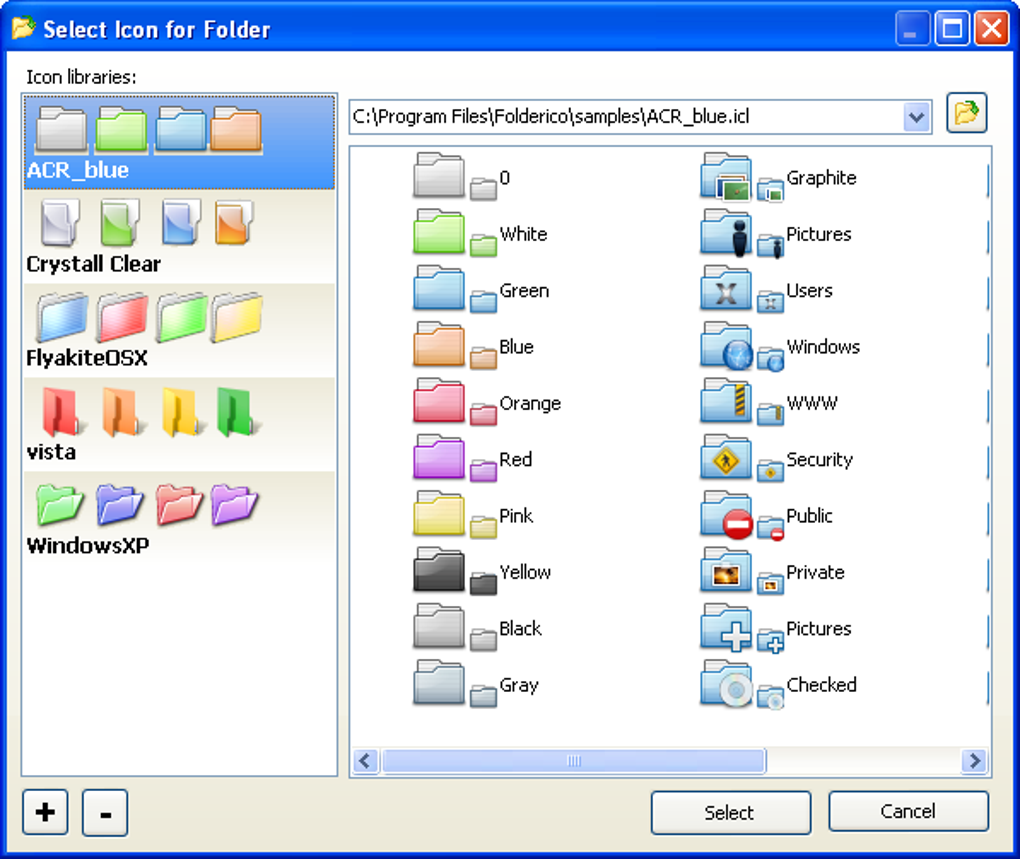This screenshot has width=1020, height=859.
Task: Open the browse icon library folder button
Action: tap(966, 113)
